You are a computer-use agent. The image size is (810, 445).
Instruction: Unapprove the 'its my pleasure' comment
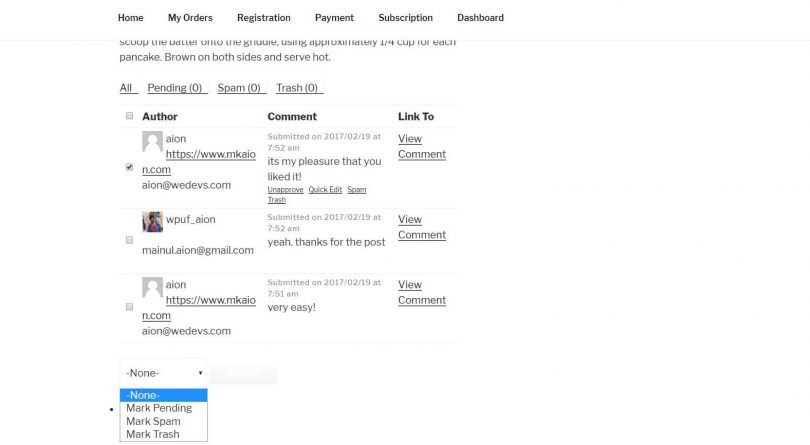tap(285, 190)
